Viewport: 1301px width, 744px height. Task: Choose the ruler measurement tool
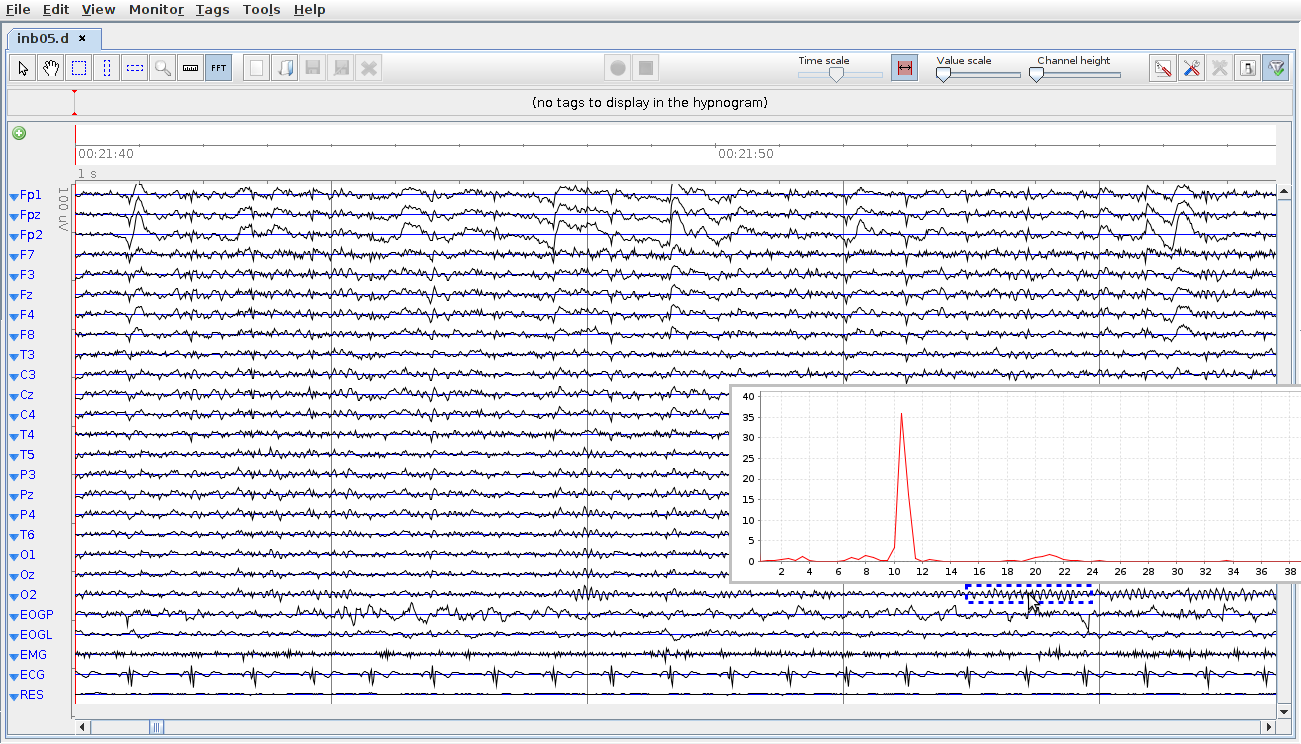click(191, 68)
